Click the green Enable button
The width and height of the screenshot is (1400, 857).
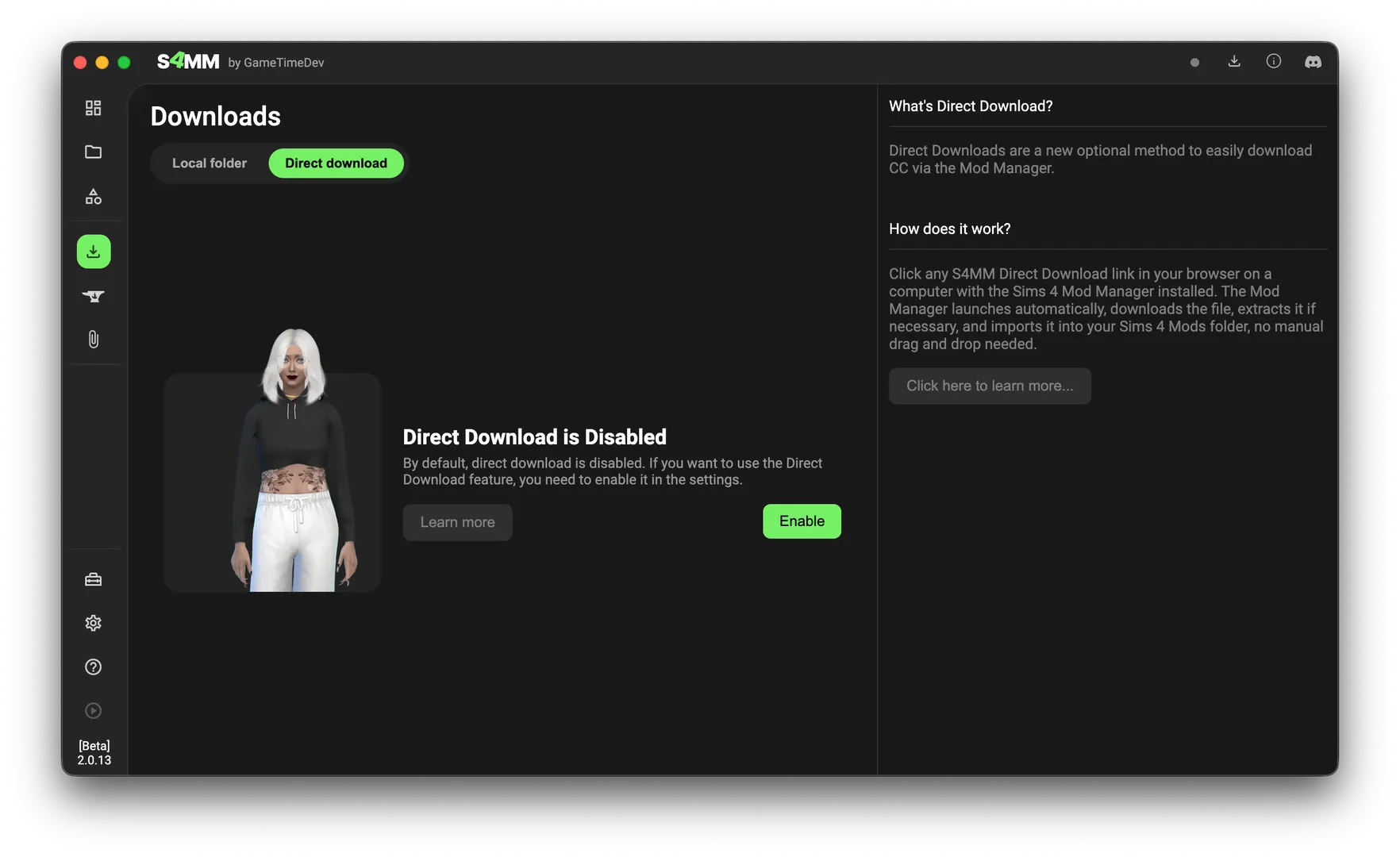pos(802,521)
